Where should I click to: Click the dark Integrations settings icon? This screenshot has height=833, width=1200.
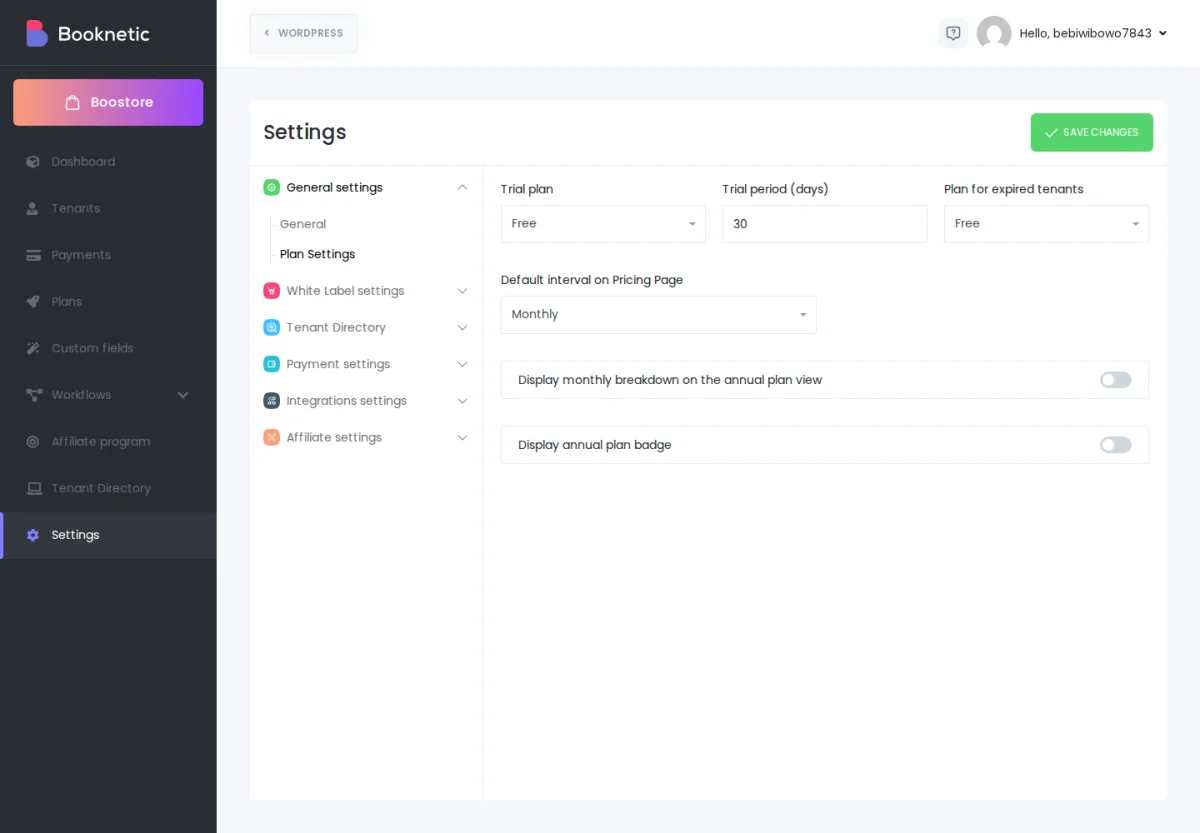pyautogui.click(x=271, y=401)
